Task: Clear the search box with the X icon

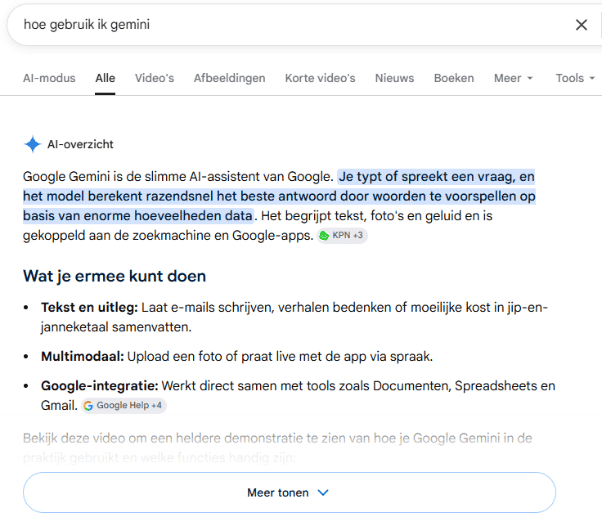Action: pos(581,25)
